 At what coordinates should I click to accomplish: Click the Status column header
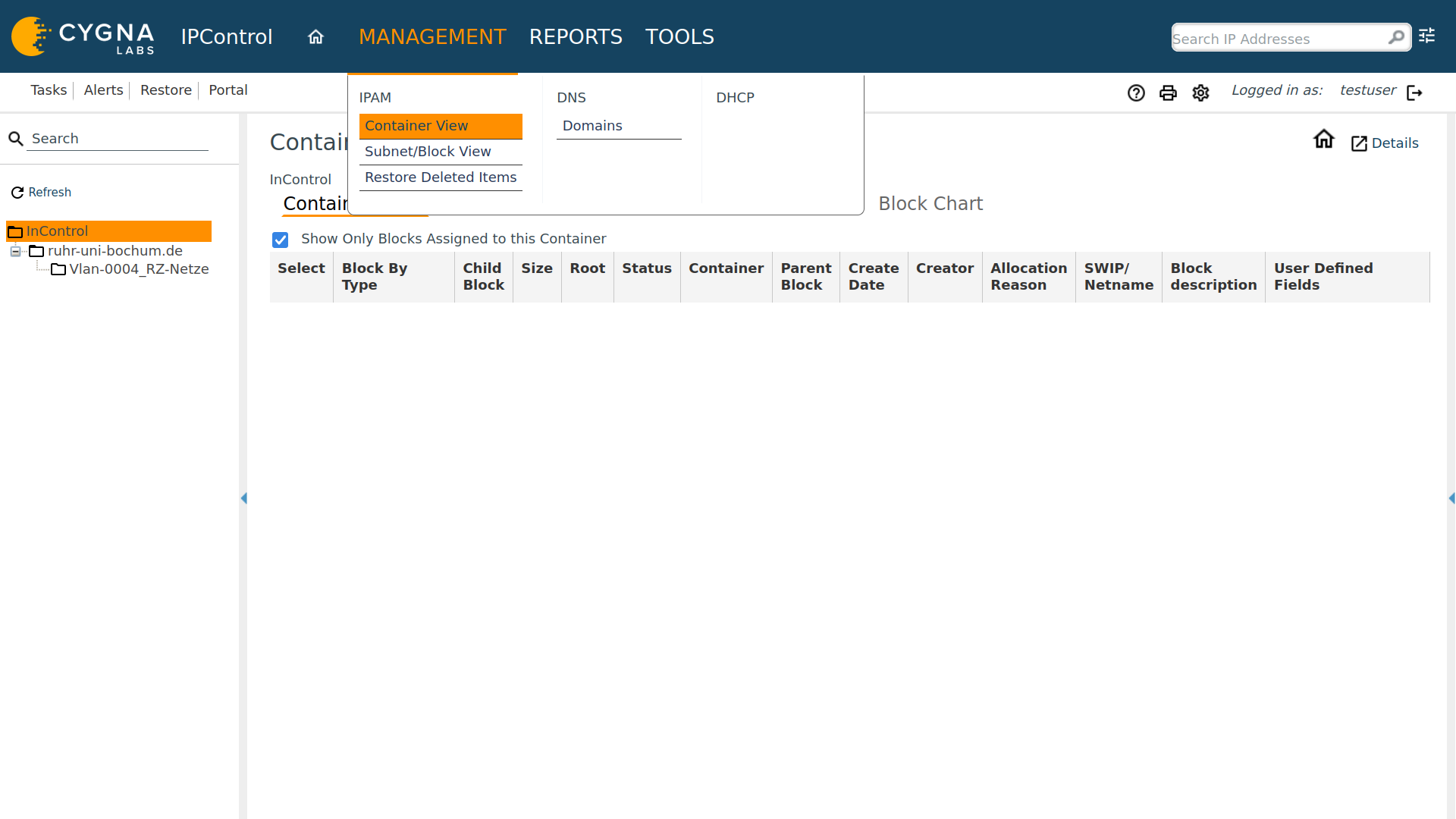coord(647,277)
